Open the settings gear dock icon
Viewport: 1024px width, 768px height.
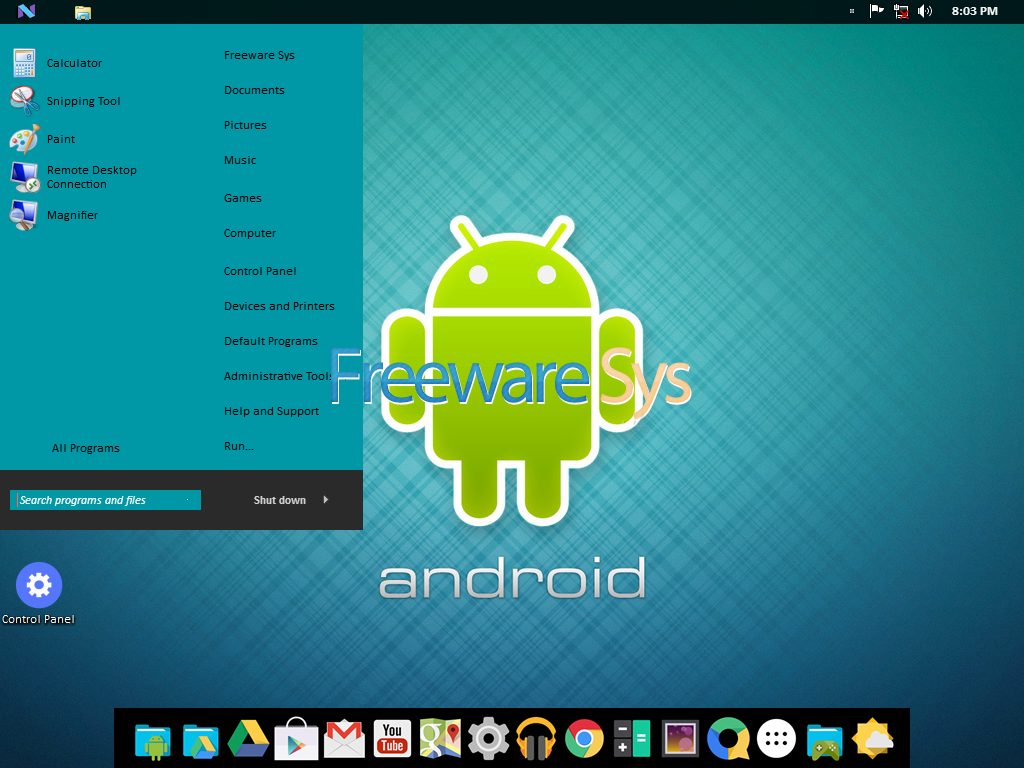coord(488,739)
